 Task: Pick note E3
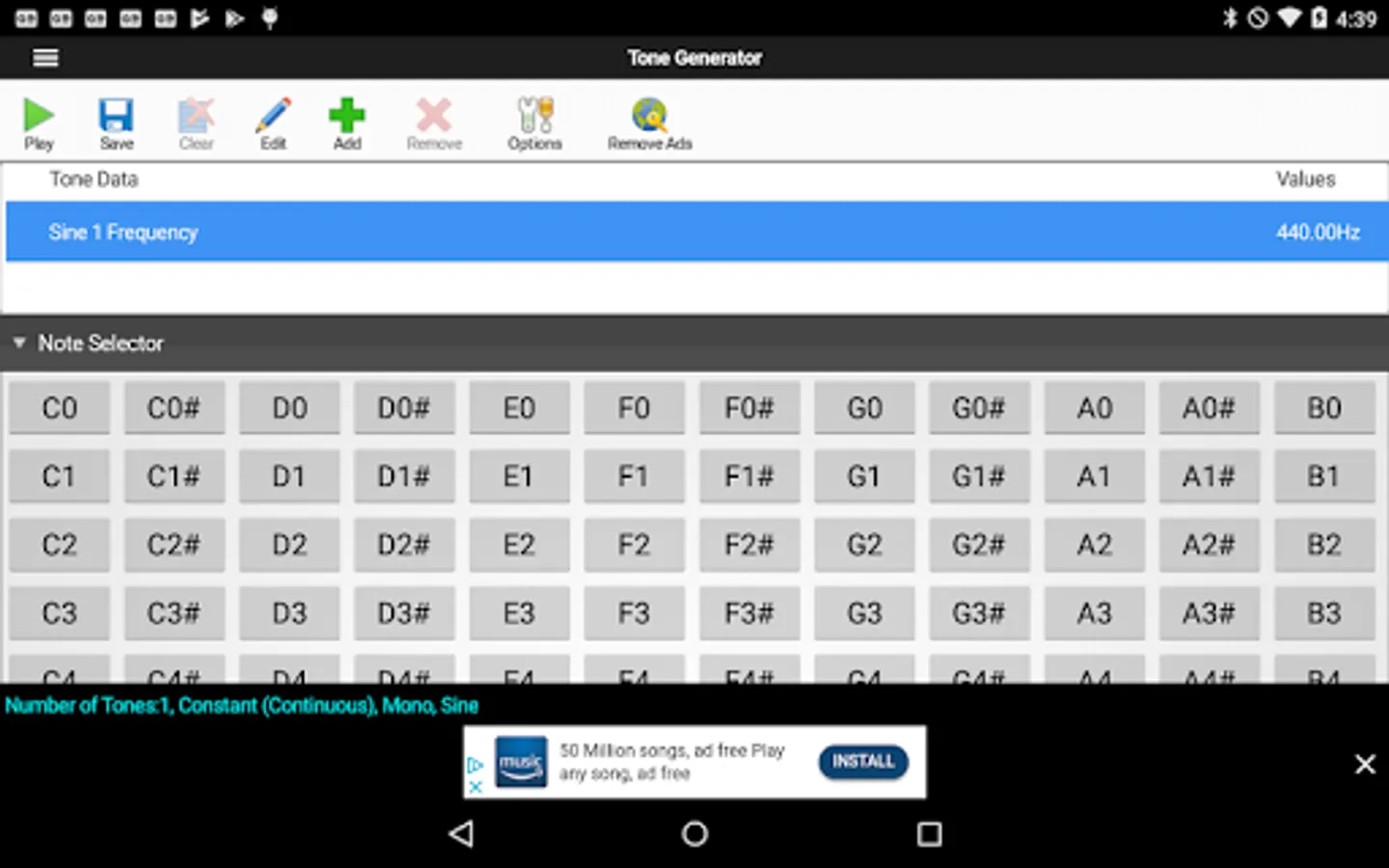point(519,613)
